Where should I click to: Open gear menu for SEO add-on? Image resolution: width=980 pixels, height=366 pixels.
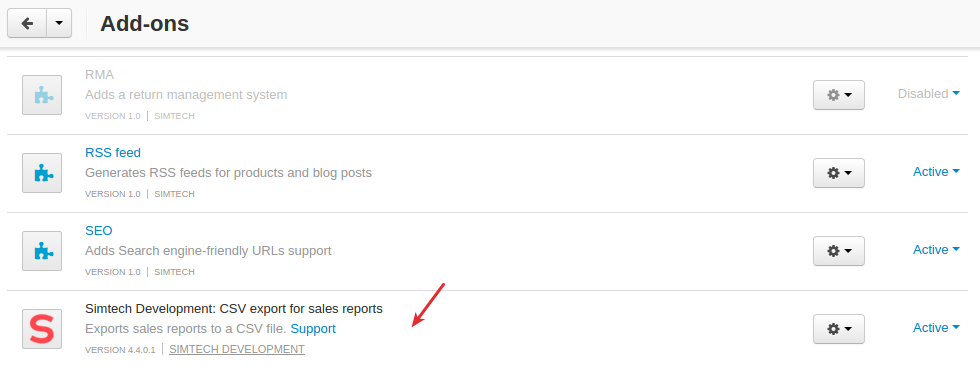839,251
